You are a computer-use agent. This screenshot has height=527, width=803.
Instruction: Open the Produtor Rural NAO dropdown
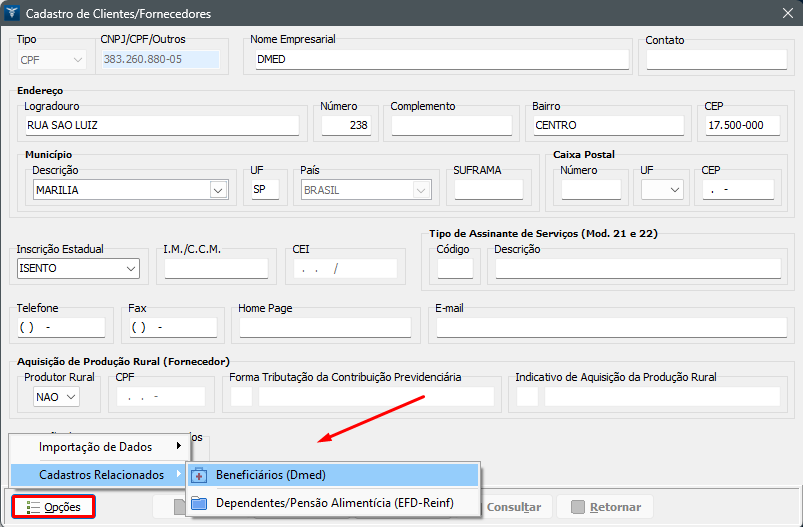[71, 397]
